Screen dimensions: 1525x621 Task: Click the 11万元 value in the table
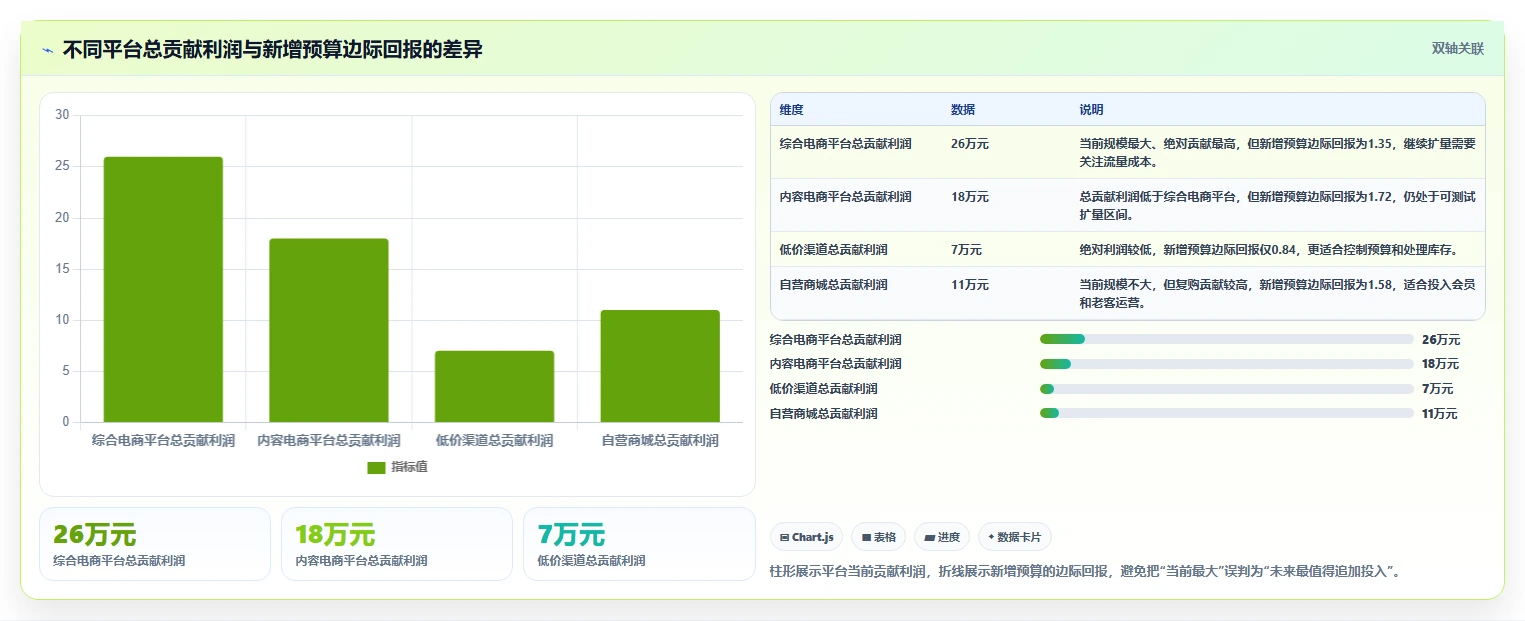[970, 285]
